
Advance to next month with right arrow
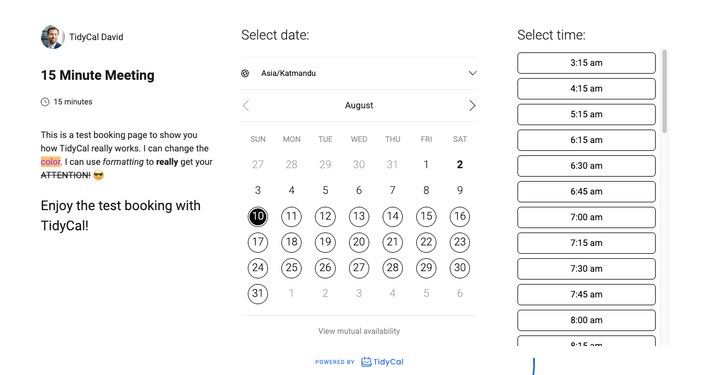point(472,106)
